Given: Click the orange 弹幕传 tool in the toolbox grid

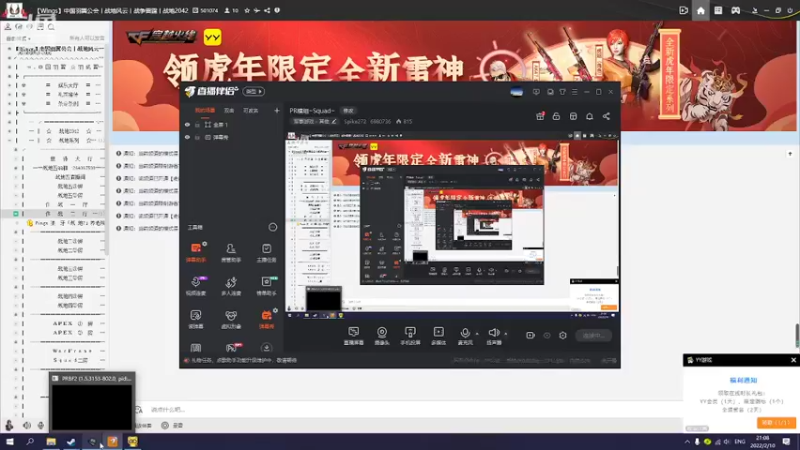Looking at the screenshot, I should coord(266,319).
